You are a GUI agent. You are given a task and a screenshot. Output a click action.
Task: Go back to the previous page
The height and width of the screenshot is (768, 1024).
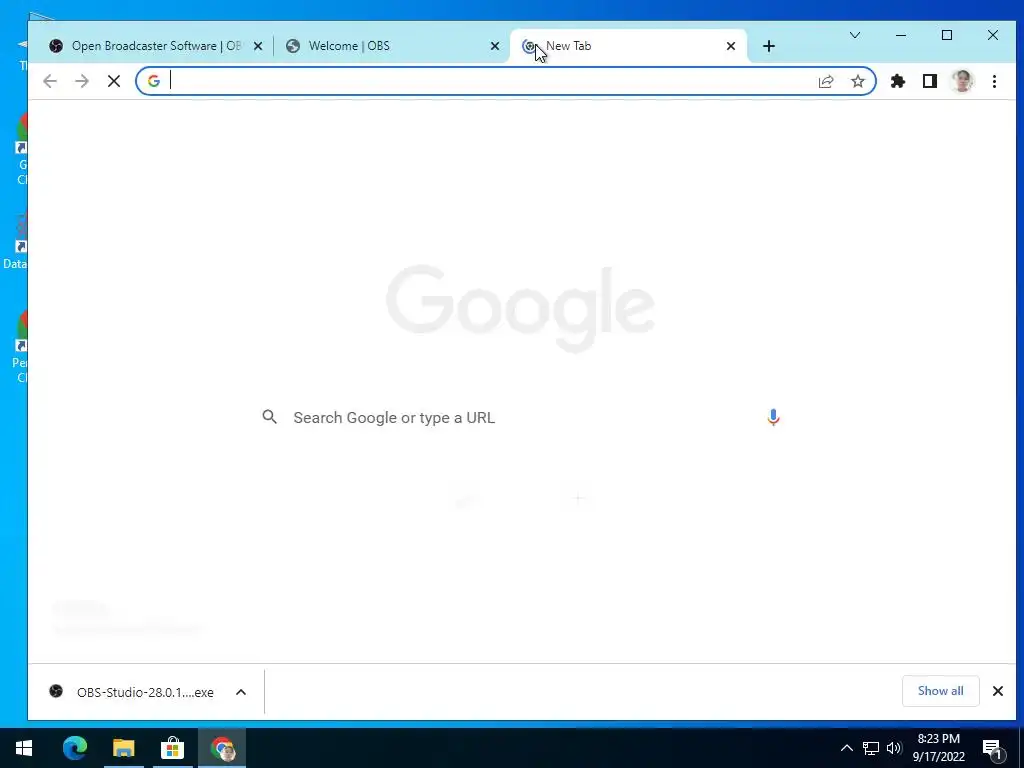[50, 81]
